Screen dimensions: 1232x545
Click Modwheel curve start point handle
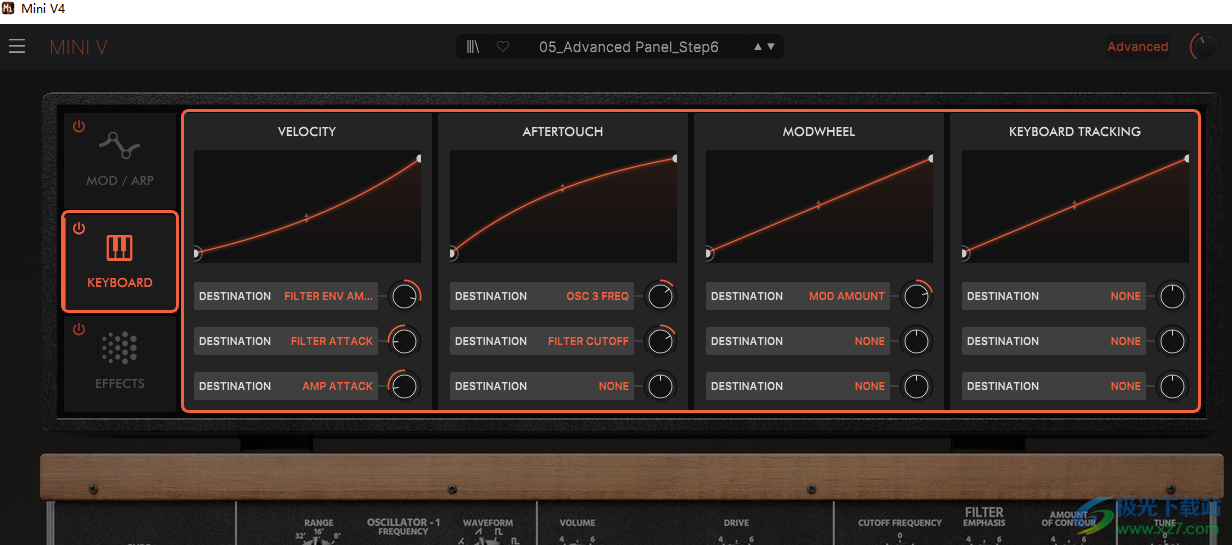click(708, 253)
